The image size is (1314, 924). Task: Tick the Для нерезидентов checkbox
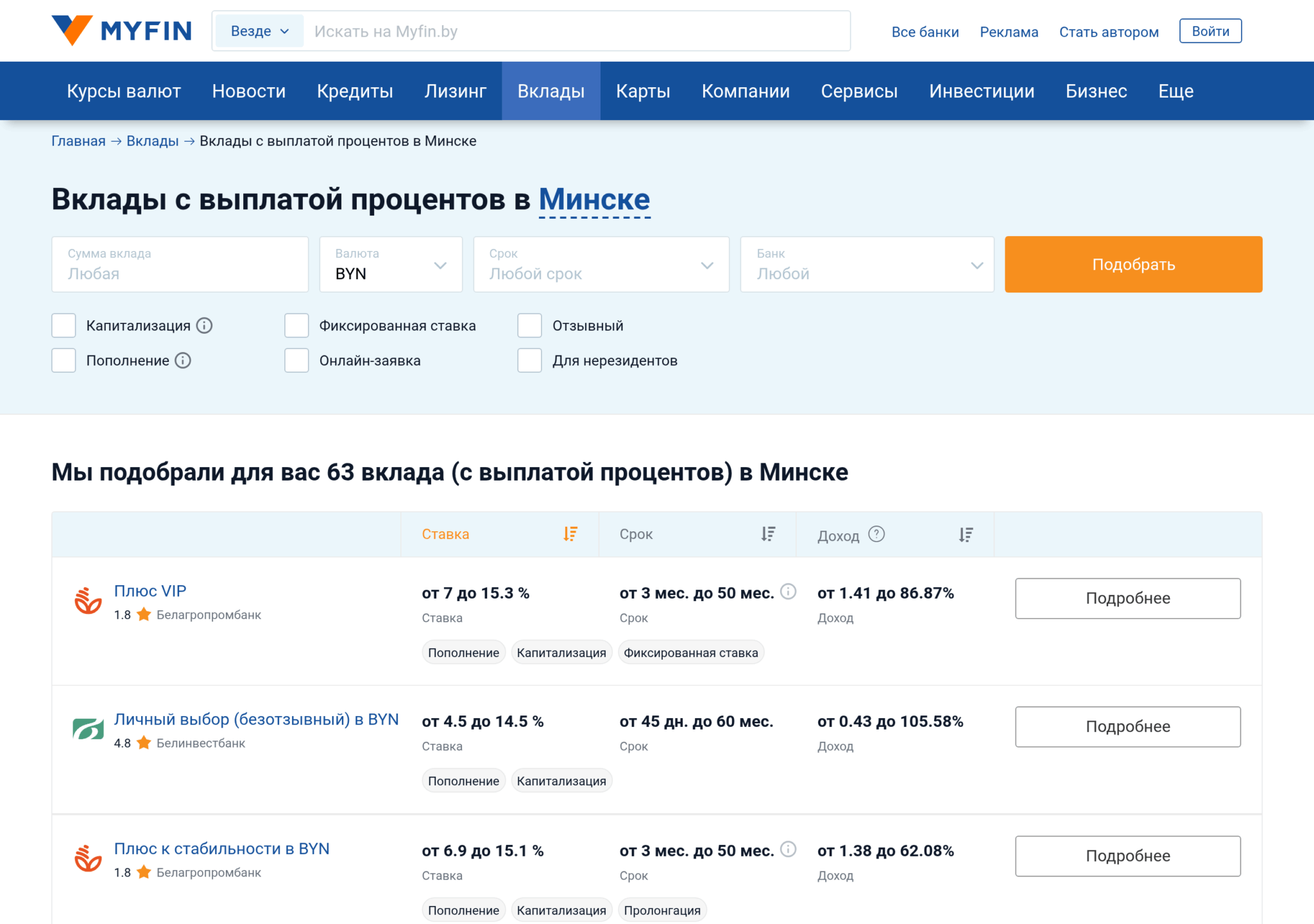click(x=529, y=361)
